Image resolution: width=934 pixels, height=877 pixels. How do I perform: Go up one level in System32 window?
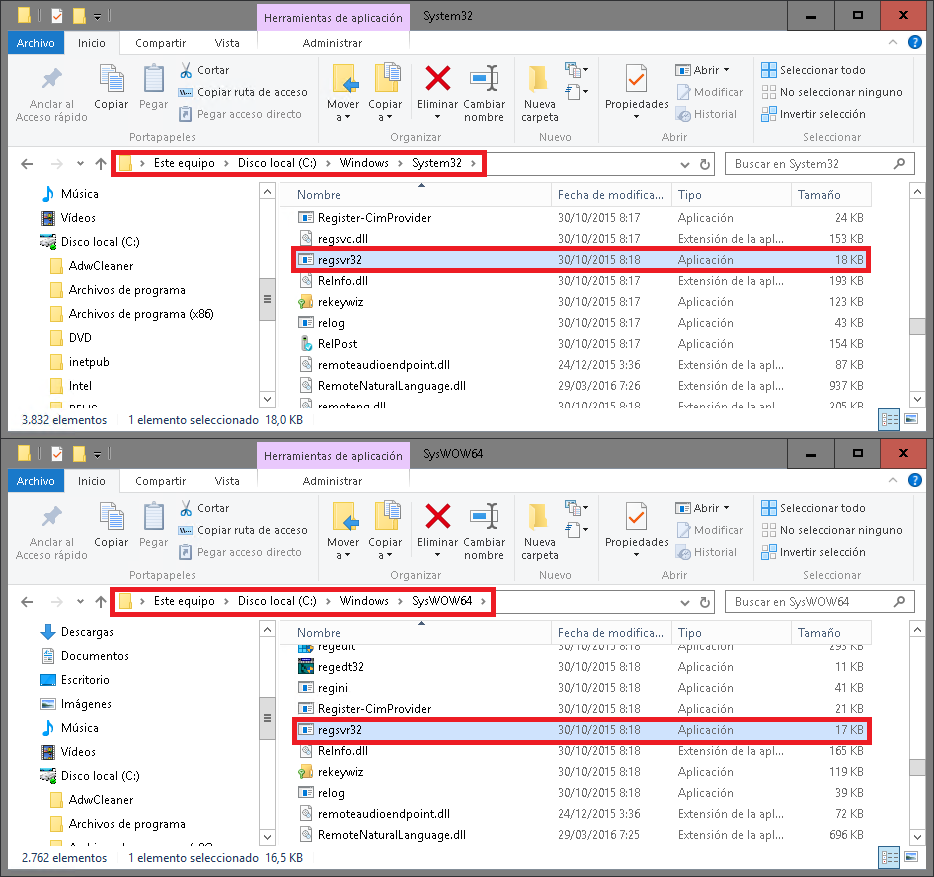(x=101, y=164)
